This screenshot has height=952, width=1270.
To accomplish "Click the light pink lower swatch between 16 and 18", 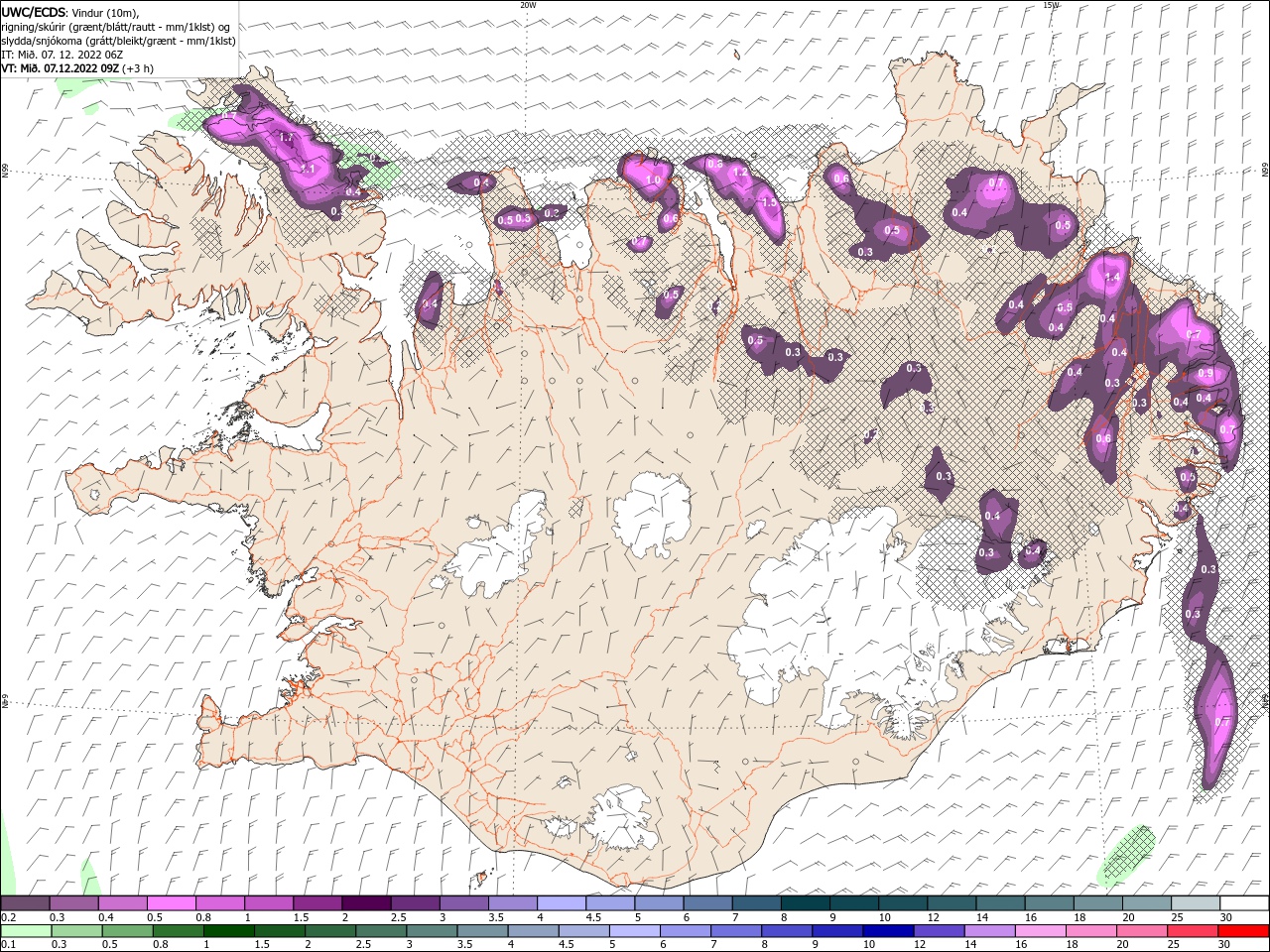I will [1040, 931].
